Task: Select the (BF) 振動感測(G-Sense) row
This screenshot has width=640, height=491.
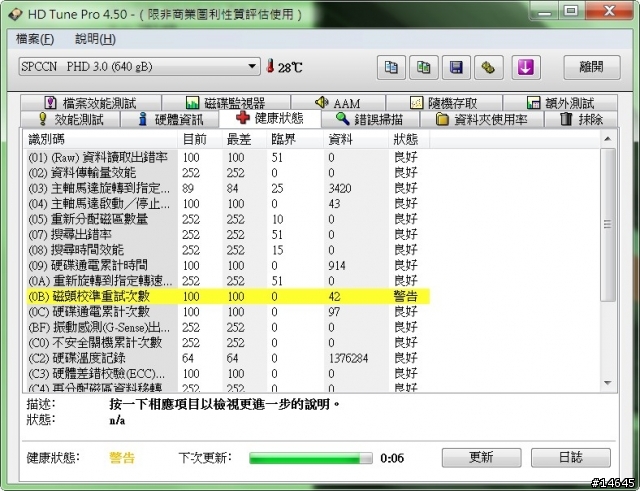Action: 228,327
